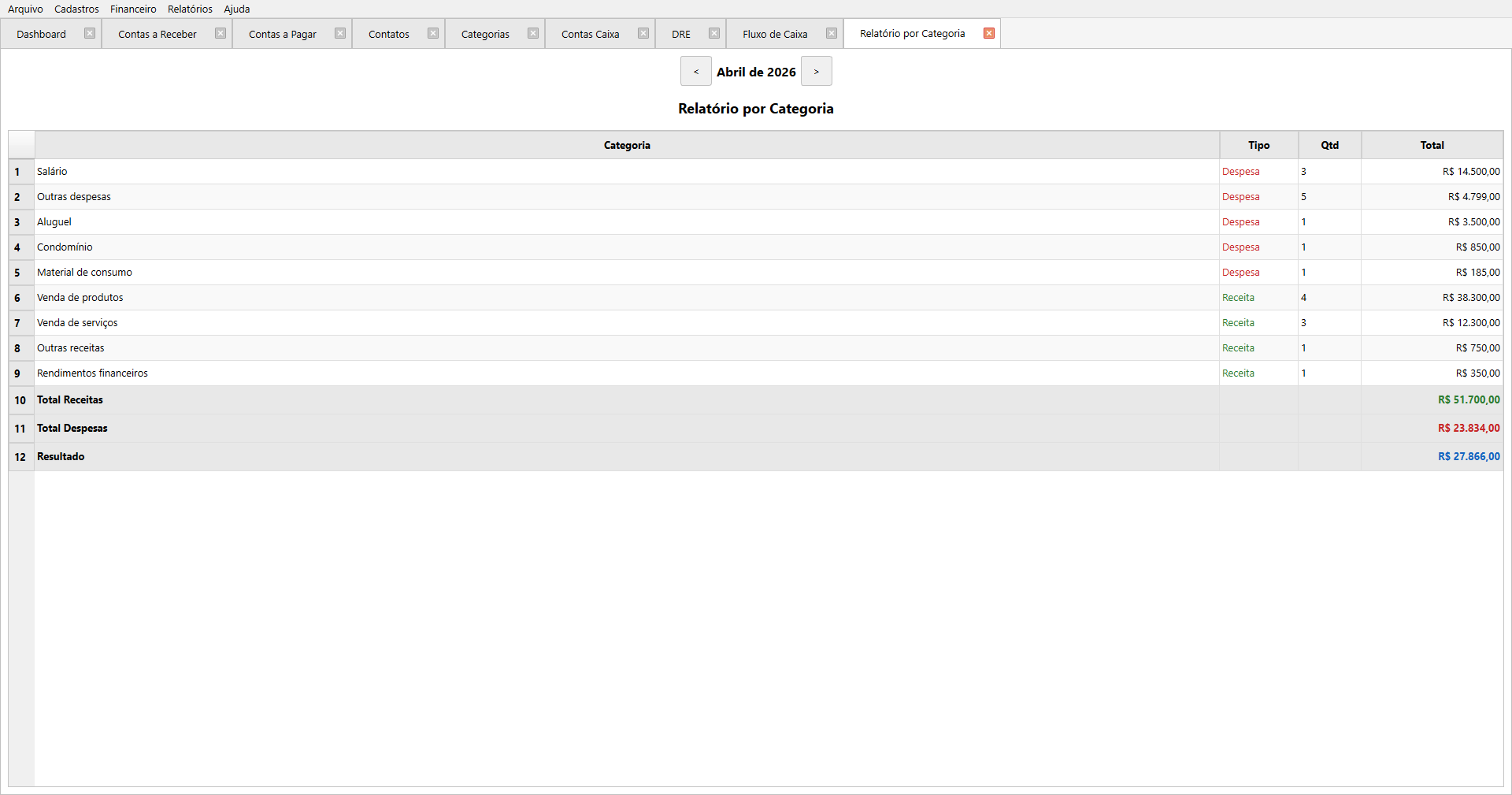Close the Contas Caixa tab
The image size is (1512, 795).
(643, 34)
